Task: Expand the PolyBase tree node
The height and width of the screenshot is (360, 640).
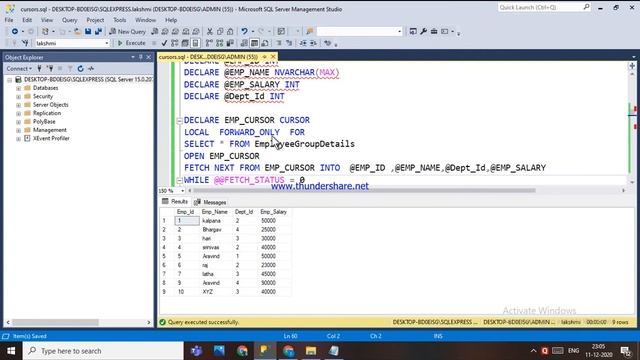Action: [18, 122]
